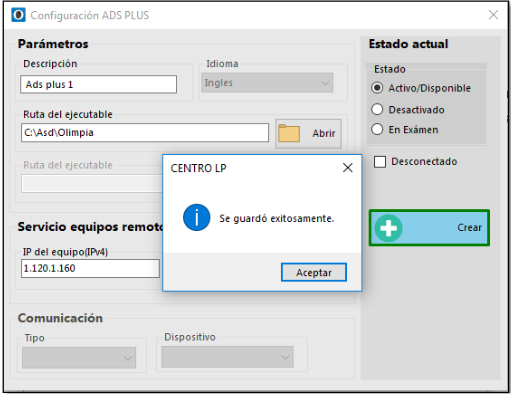Screen dimensions: 511x394
Task: Click the Parámetros section heading
Action: 53,44
